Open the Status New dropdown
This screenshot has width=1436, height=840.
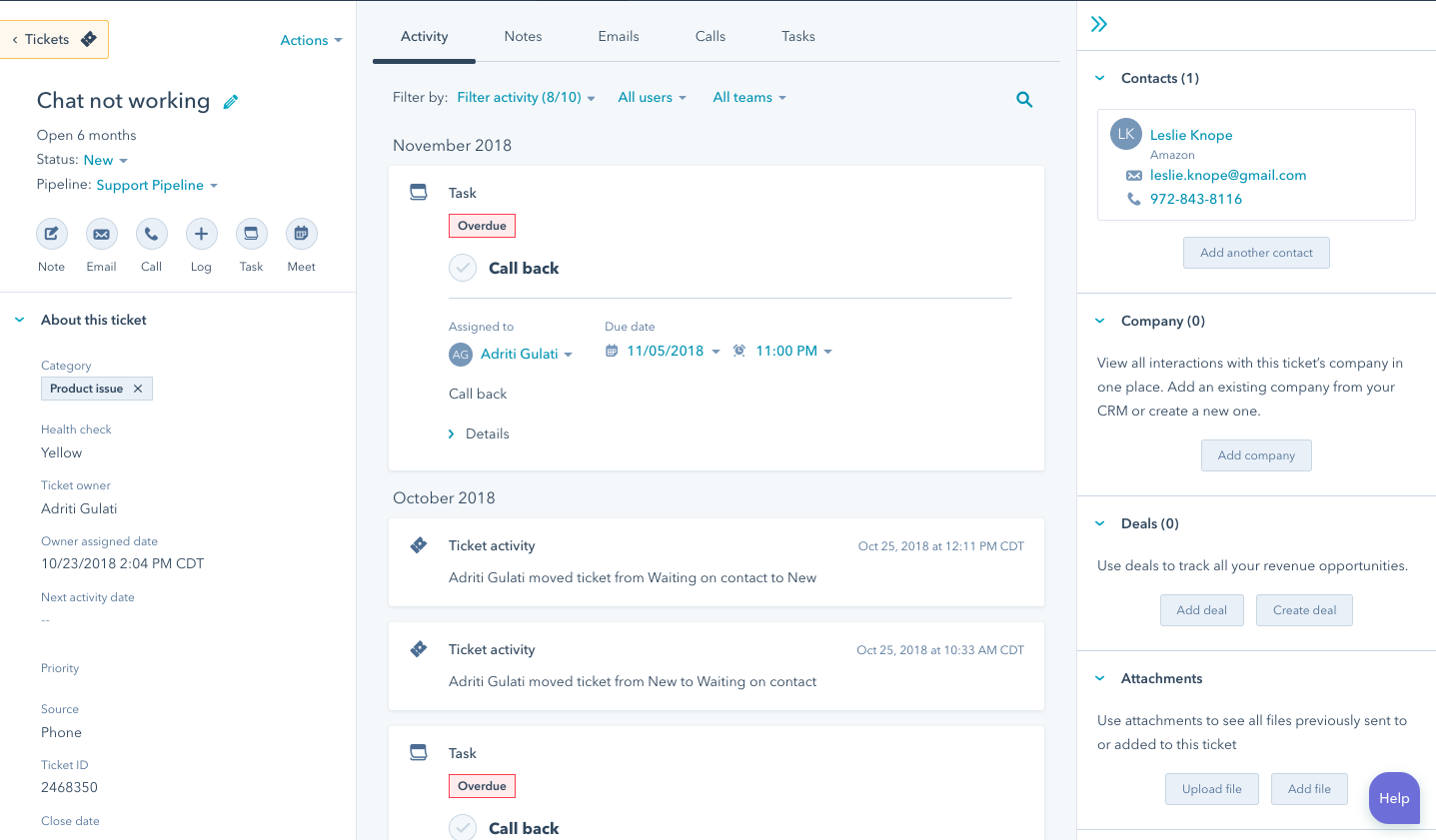point(106,160)
